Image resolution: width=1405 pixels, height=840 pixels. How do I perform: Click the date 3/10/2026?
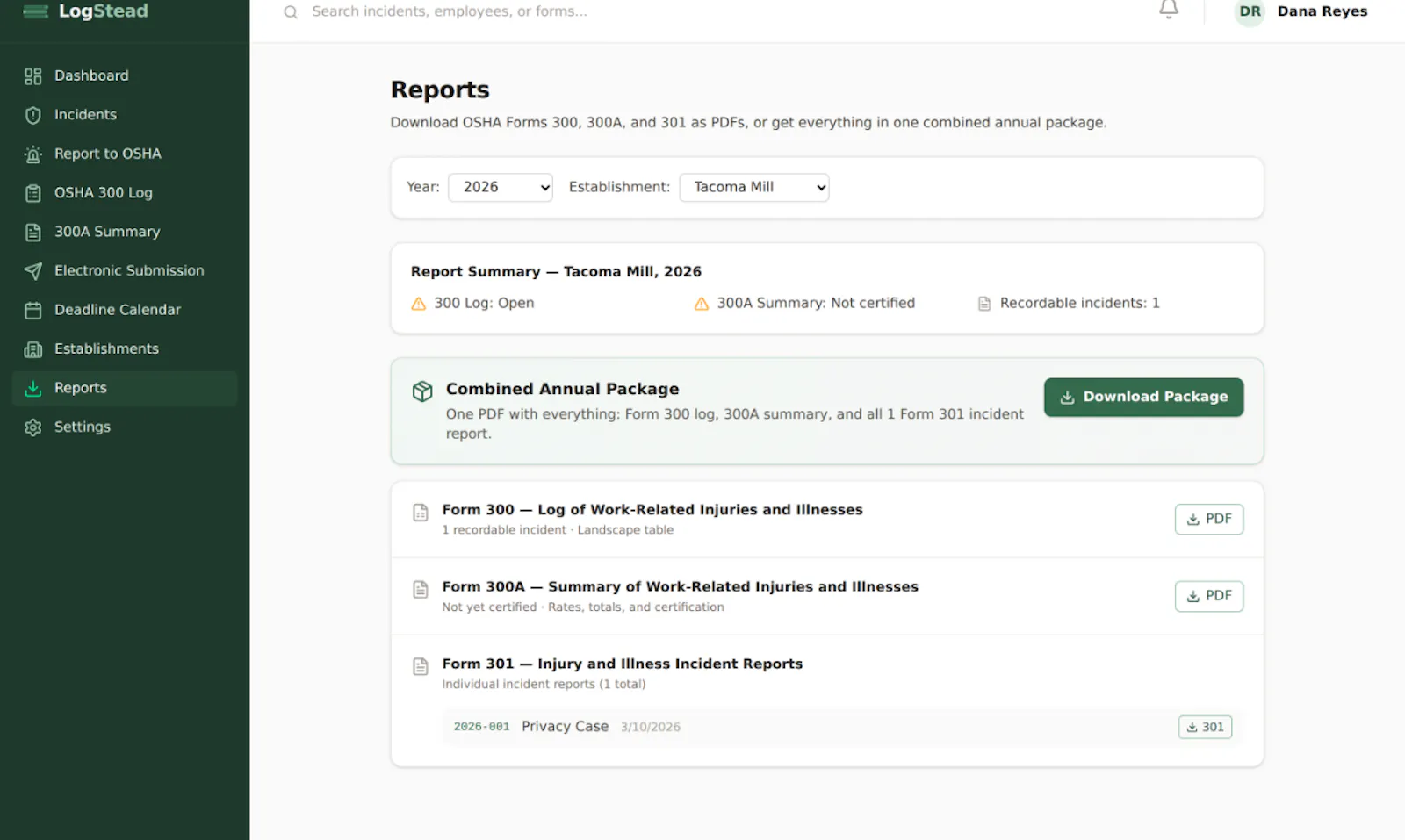pos(651,727)
